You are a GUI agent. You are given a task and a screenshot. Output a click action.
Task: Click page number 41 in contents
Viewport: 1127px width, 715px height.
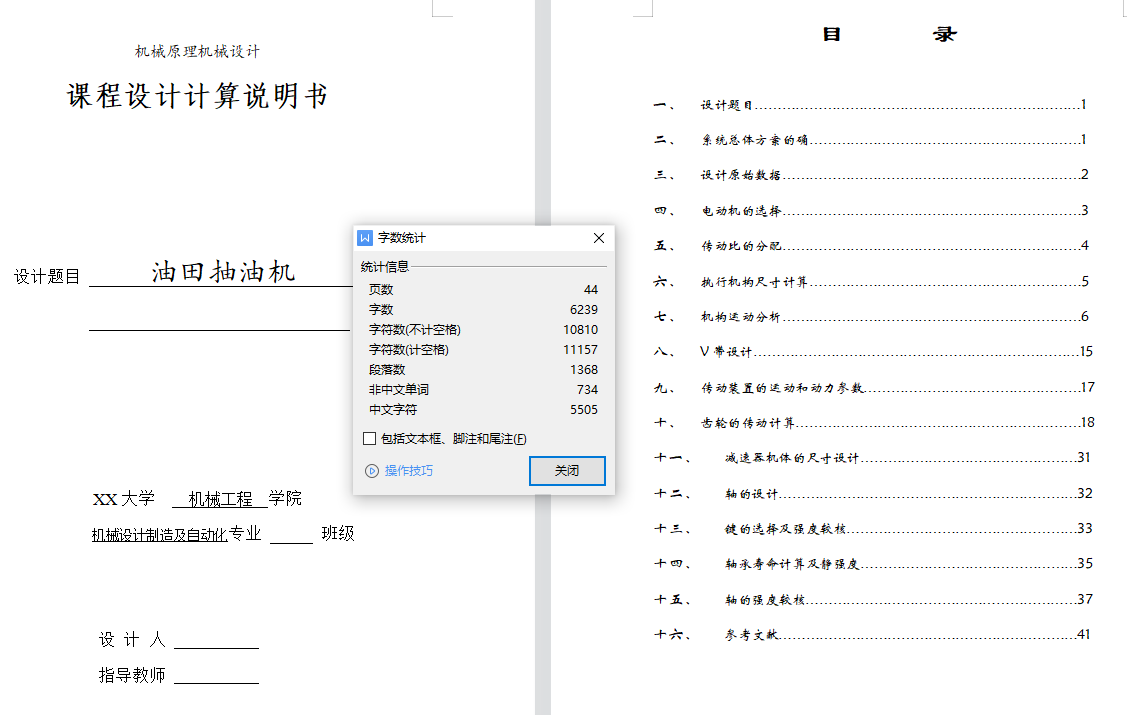pyautogui.click(x=1084, y=635)
